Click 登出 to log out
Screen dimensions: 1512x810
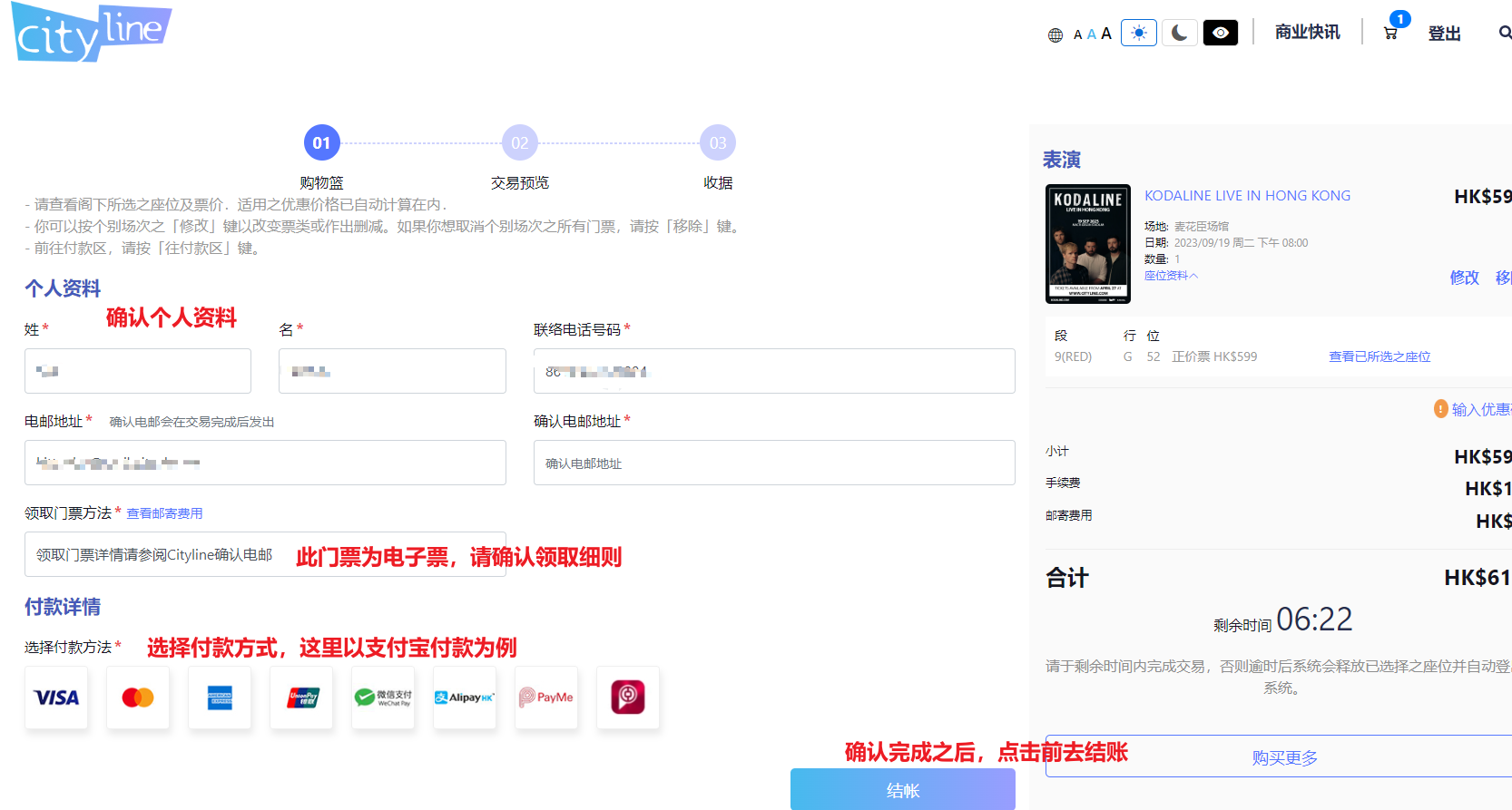[x=1444, y=34]
